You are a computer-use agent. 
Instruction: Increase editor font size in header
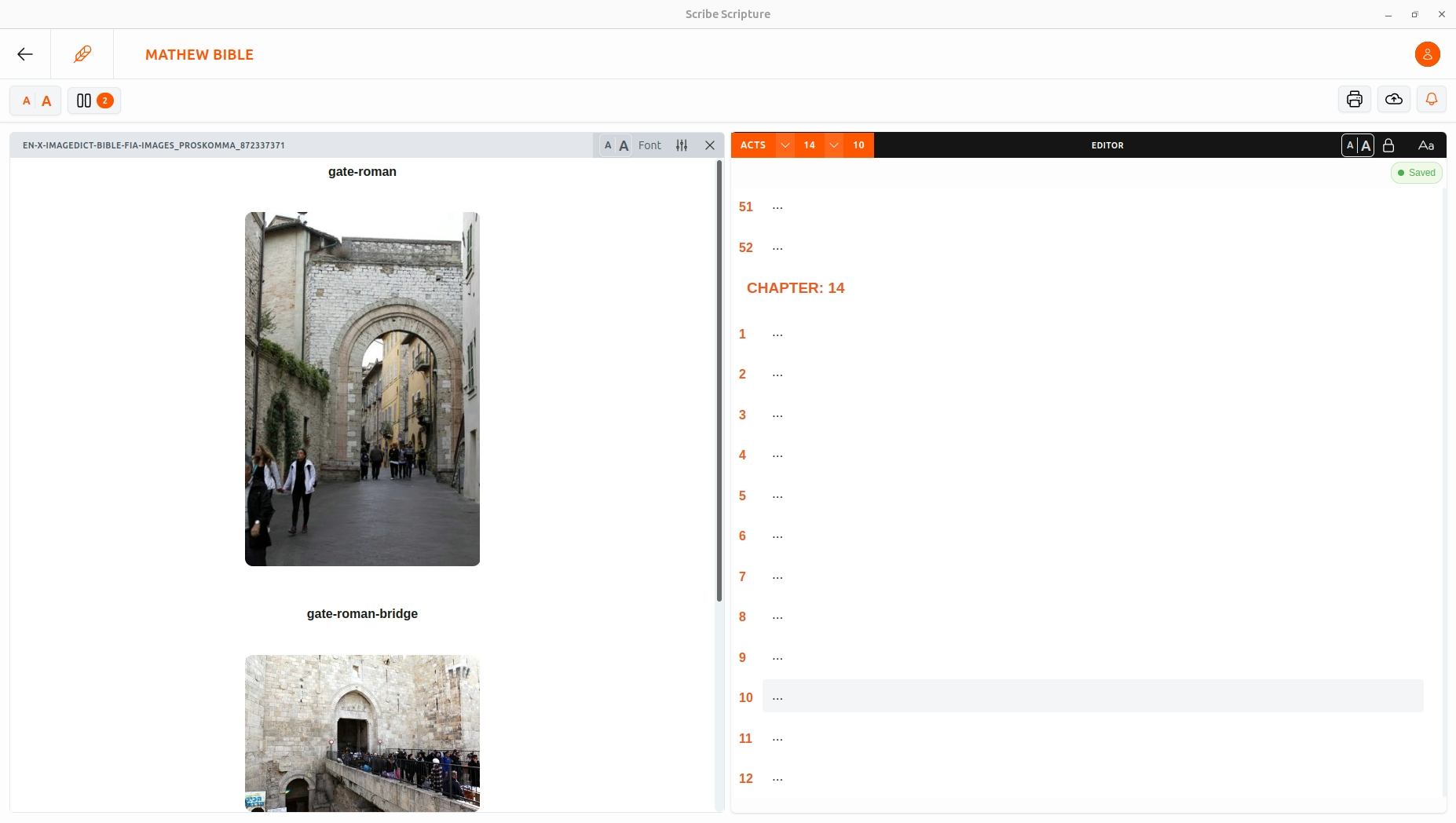(x=1366, y=145)
